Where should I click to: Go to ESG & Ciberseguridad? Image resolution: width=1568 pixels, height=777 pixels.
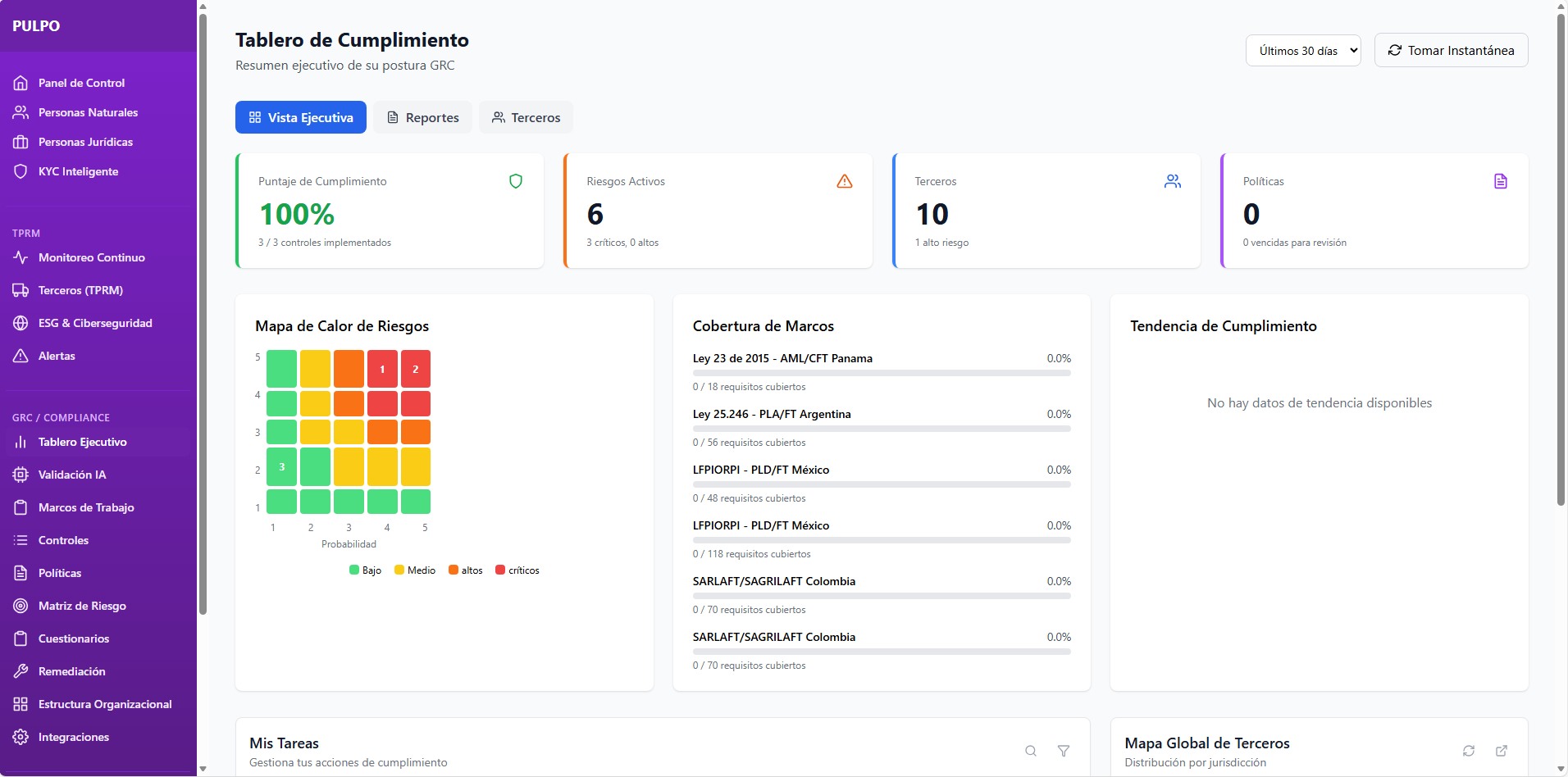tap(95, 323)
